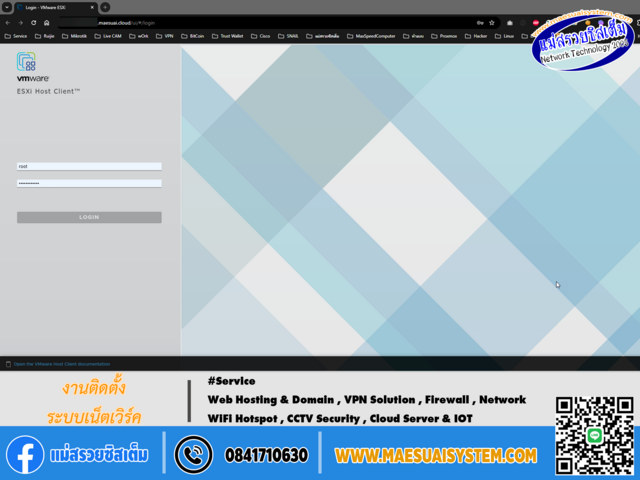Screen dimensions: 640x480
Task: Select the Login - VMware ESXi tab
Action: coord(55,7)
